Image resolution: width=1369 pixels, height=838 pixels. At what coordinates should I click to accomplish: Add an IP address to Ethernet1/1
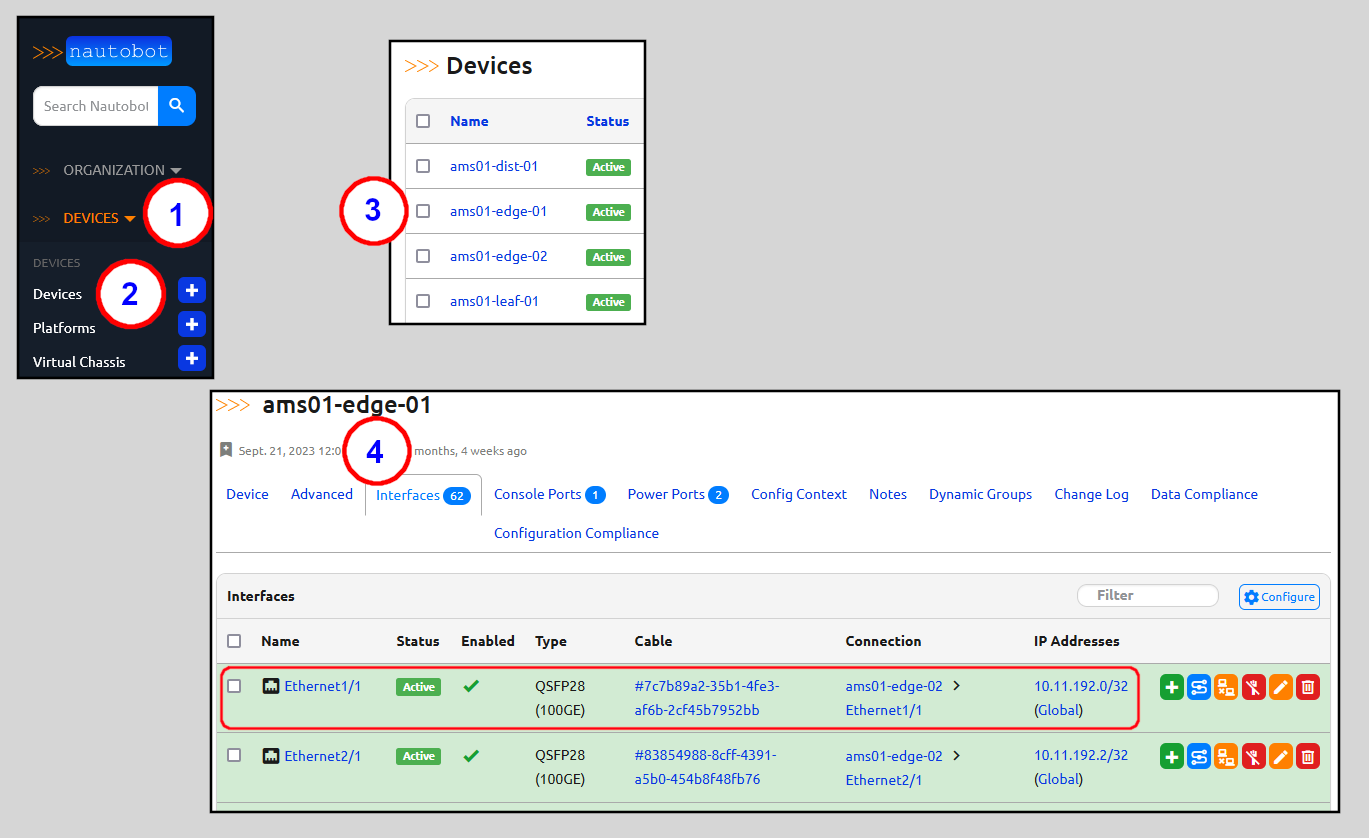[x=1171, y=686]
